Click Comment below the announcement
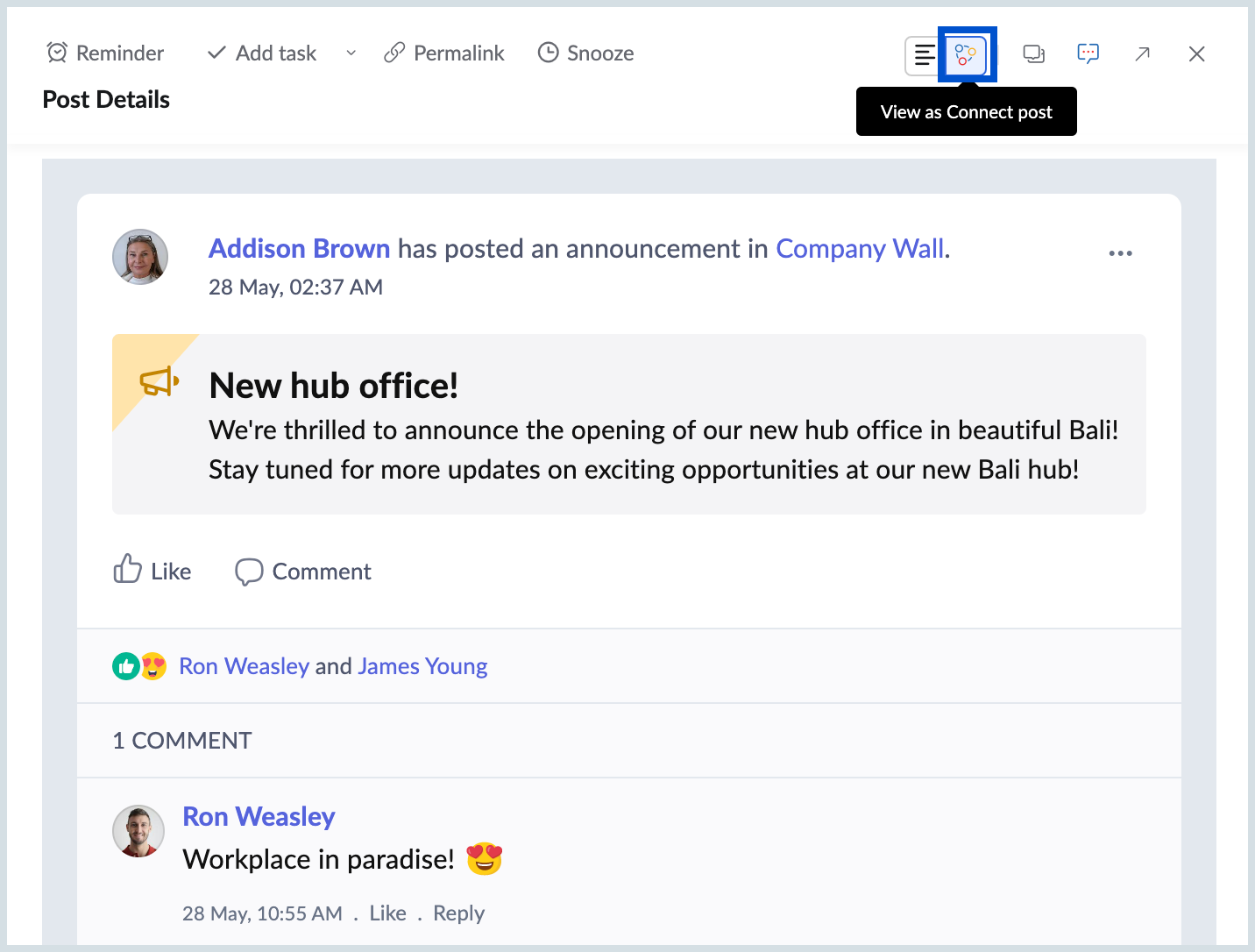This screenshot has width=1255, height=952. [303, 572]
